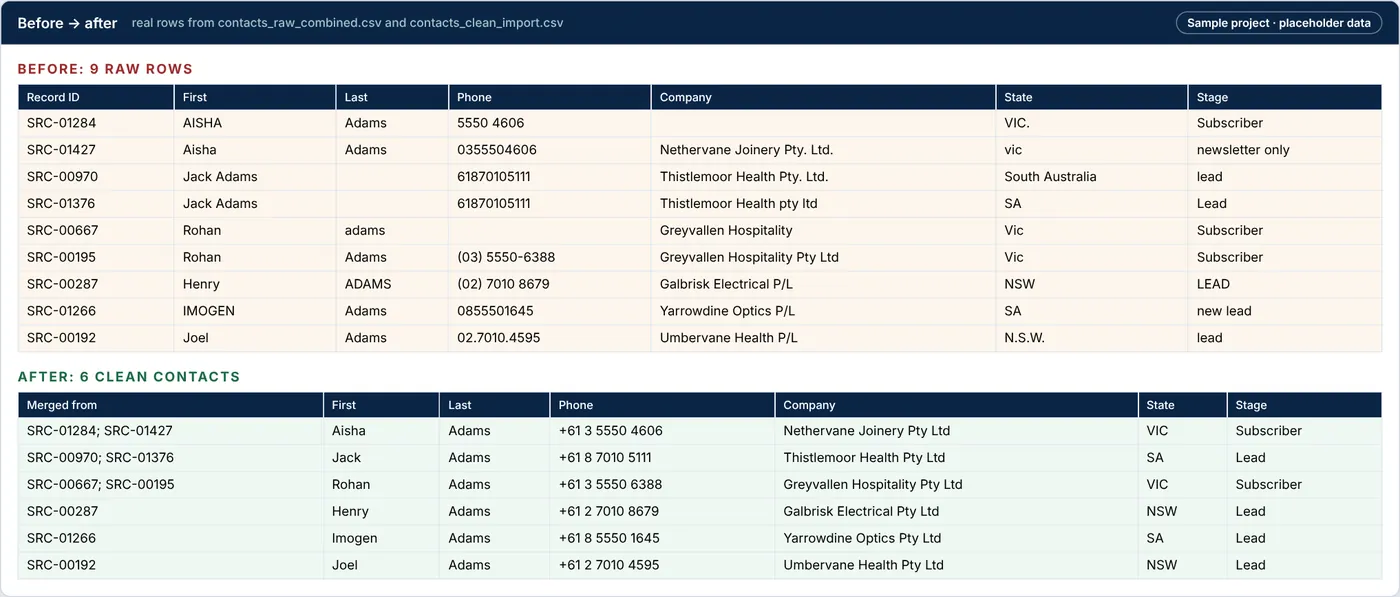Select 'Yarrowdine Optics P/L' company cell
The width and height of the screenshot is (1400, 597).
click(x=824, y=312)
